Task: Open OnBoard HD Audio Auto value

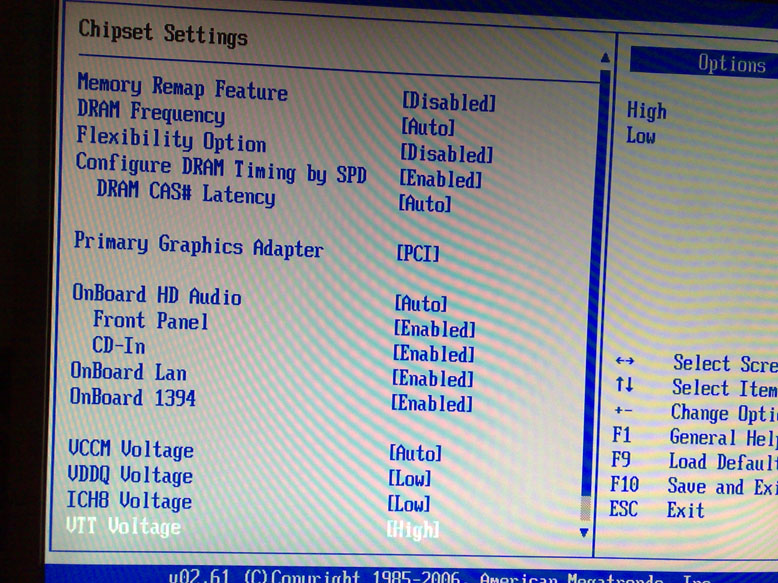Action: click(421, 303)
